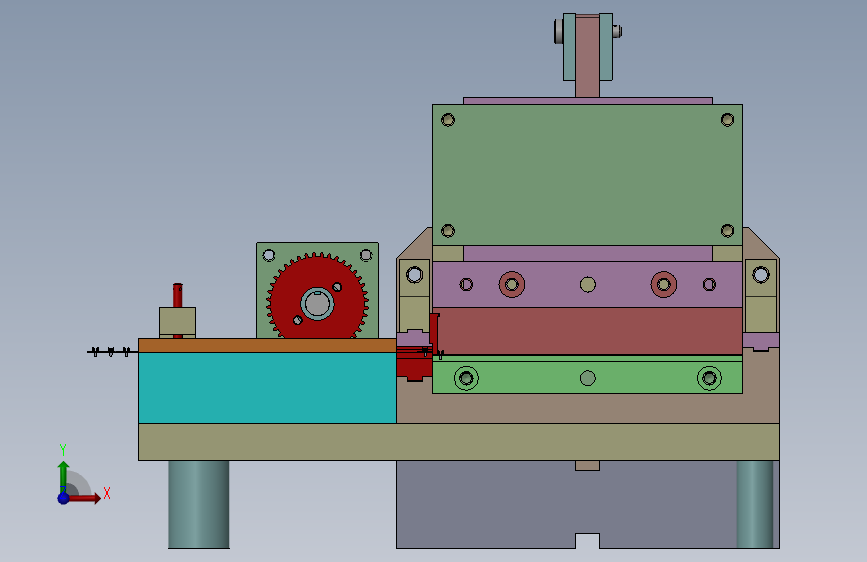Click the left red bushing on purple plate
867x562 pixels.
point(511,284)
